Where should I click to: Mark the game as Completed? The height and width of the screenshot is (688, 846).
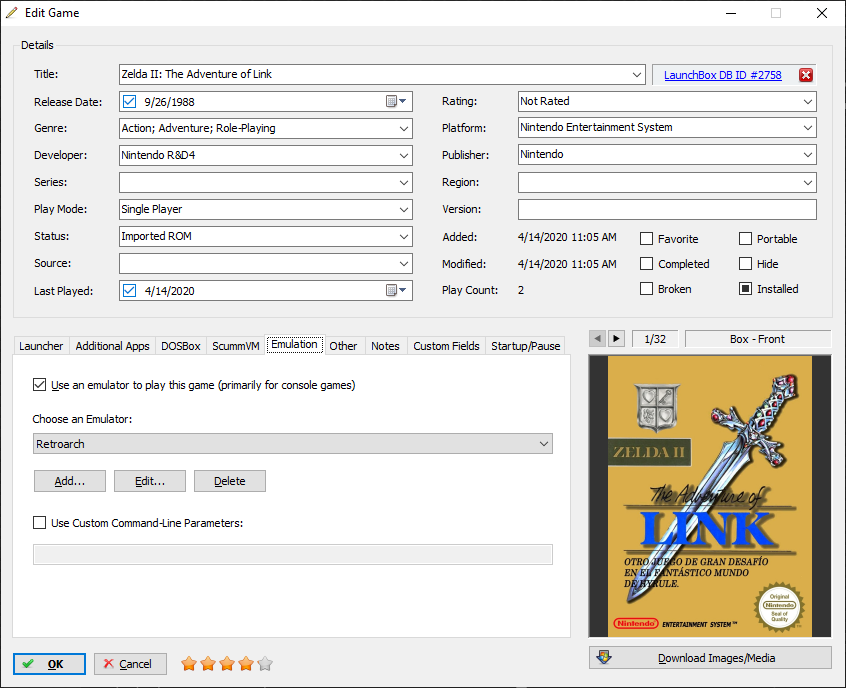point(646,263)
